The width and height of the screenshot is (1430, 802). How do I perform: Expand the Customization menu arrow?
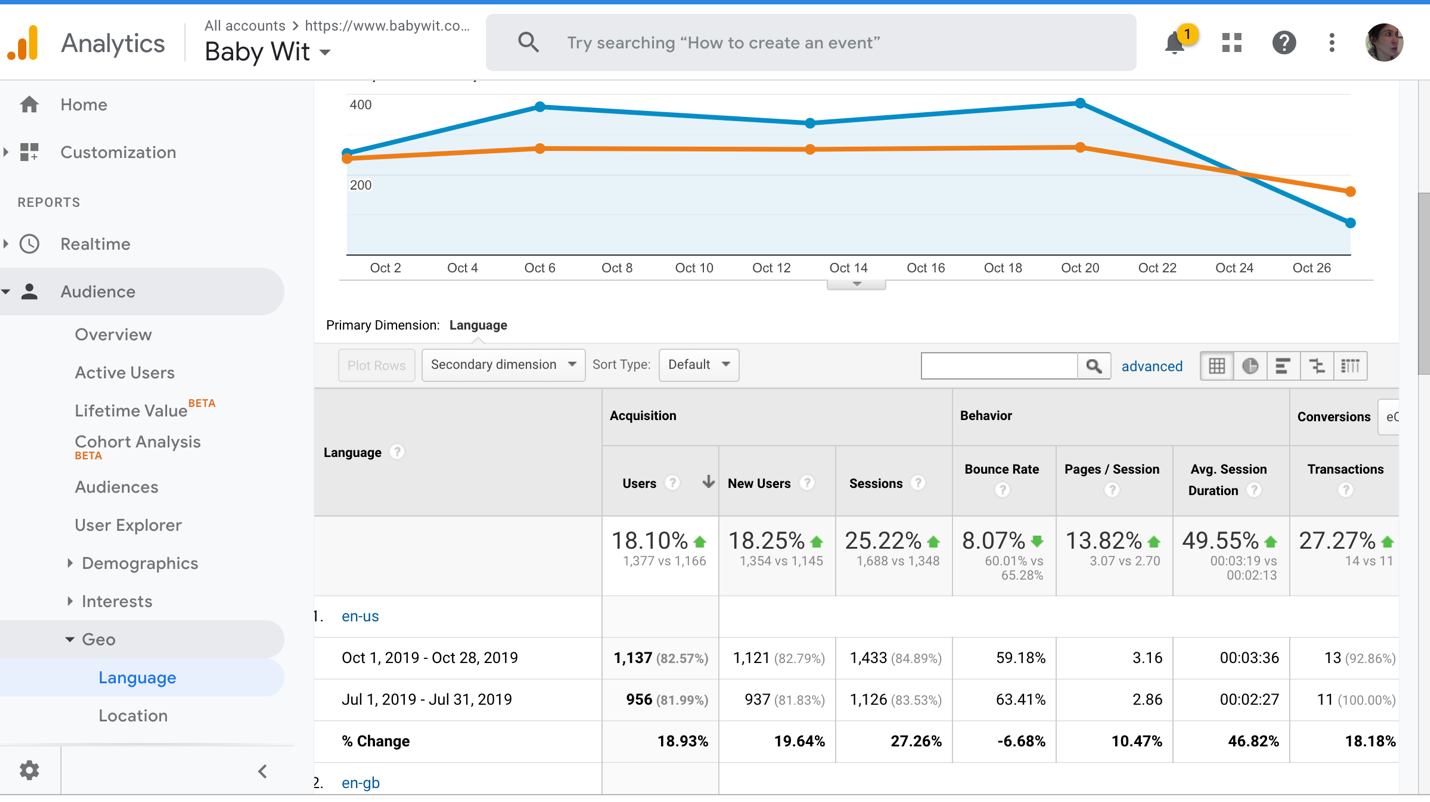click(x=6, y=152)
